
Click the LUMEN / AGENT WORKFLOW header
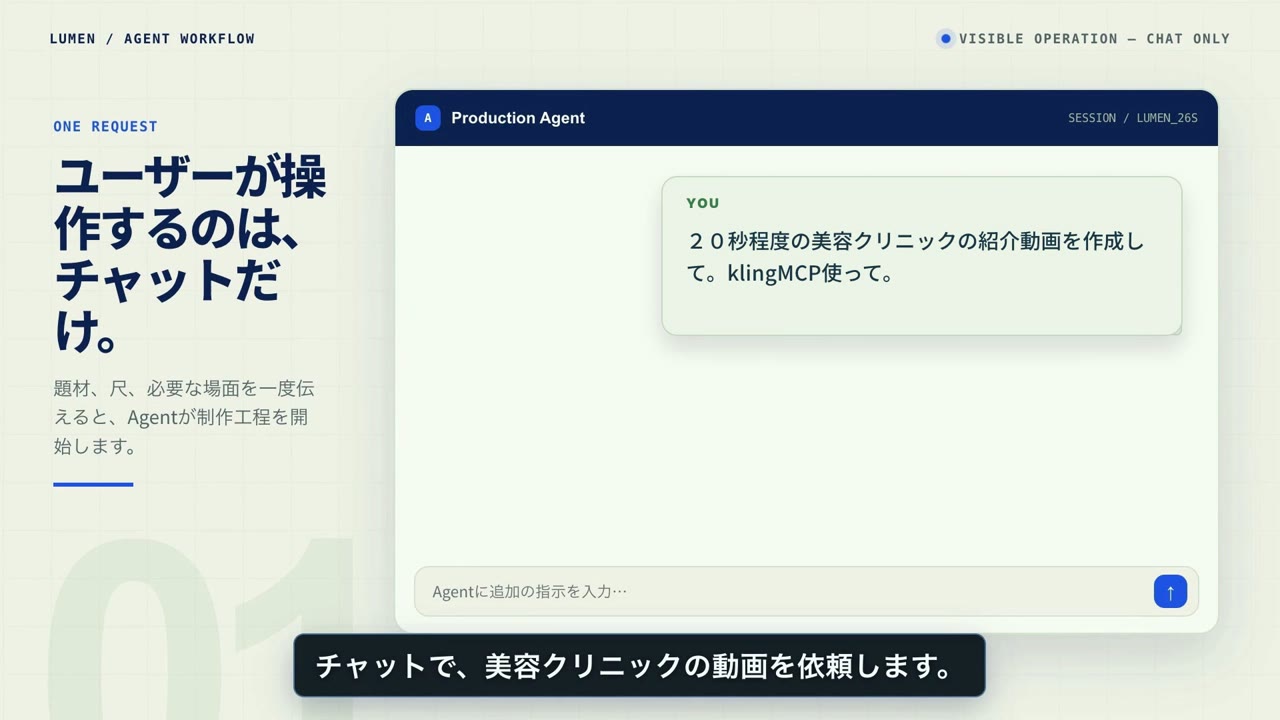[x=152, y=39]
